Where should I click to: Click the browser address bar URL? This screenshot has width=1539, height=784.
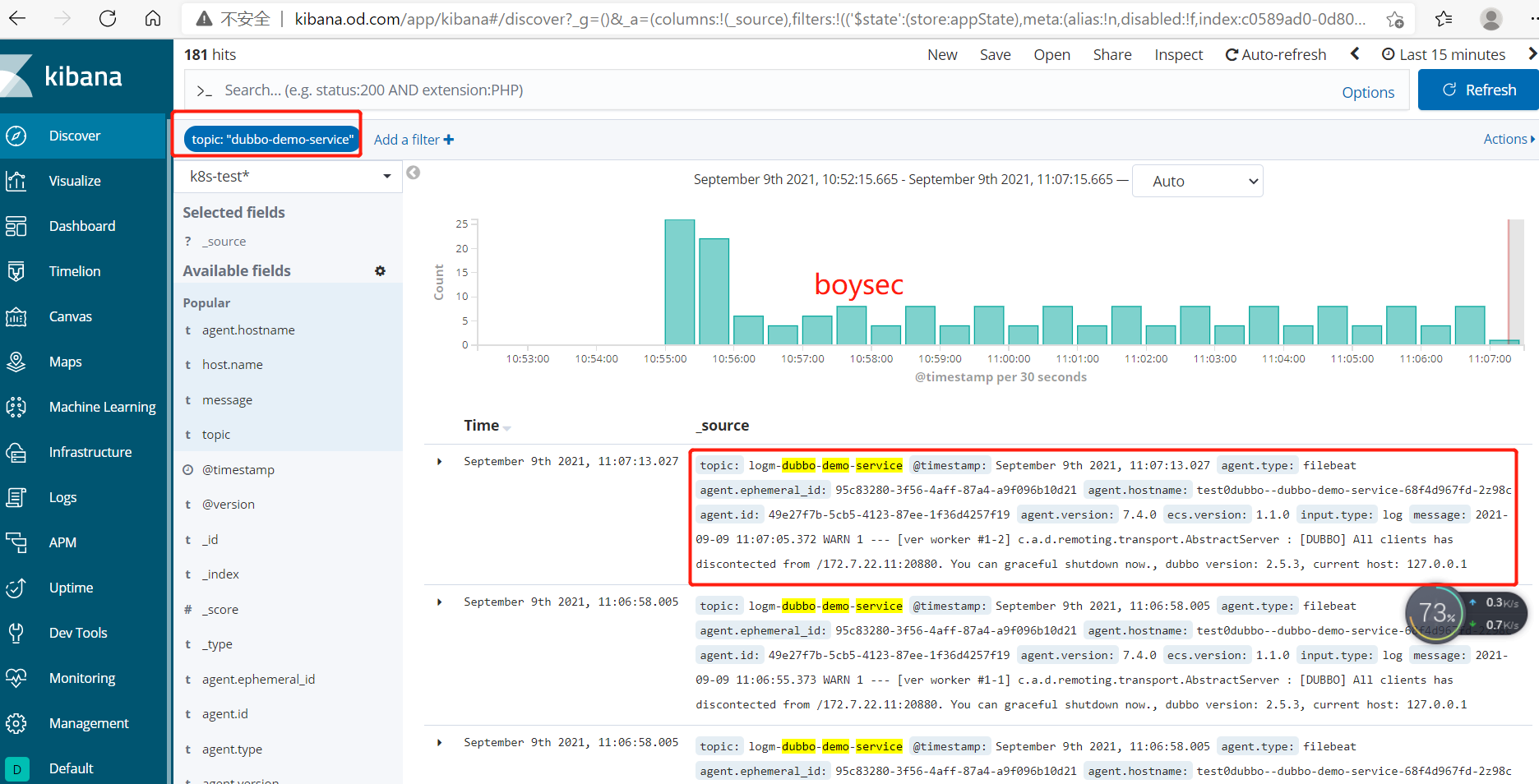[830, 18]
